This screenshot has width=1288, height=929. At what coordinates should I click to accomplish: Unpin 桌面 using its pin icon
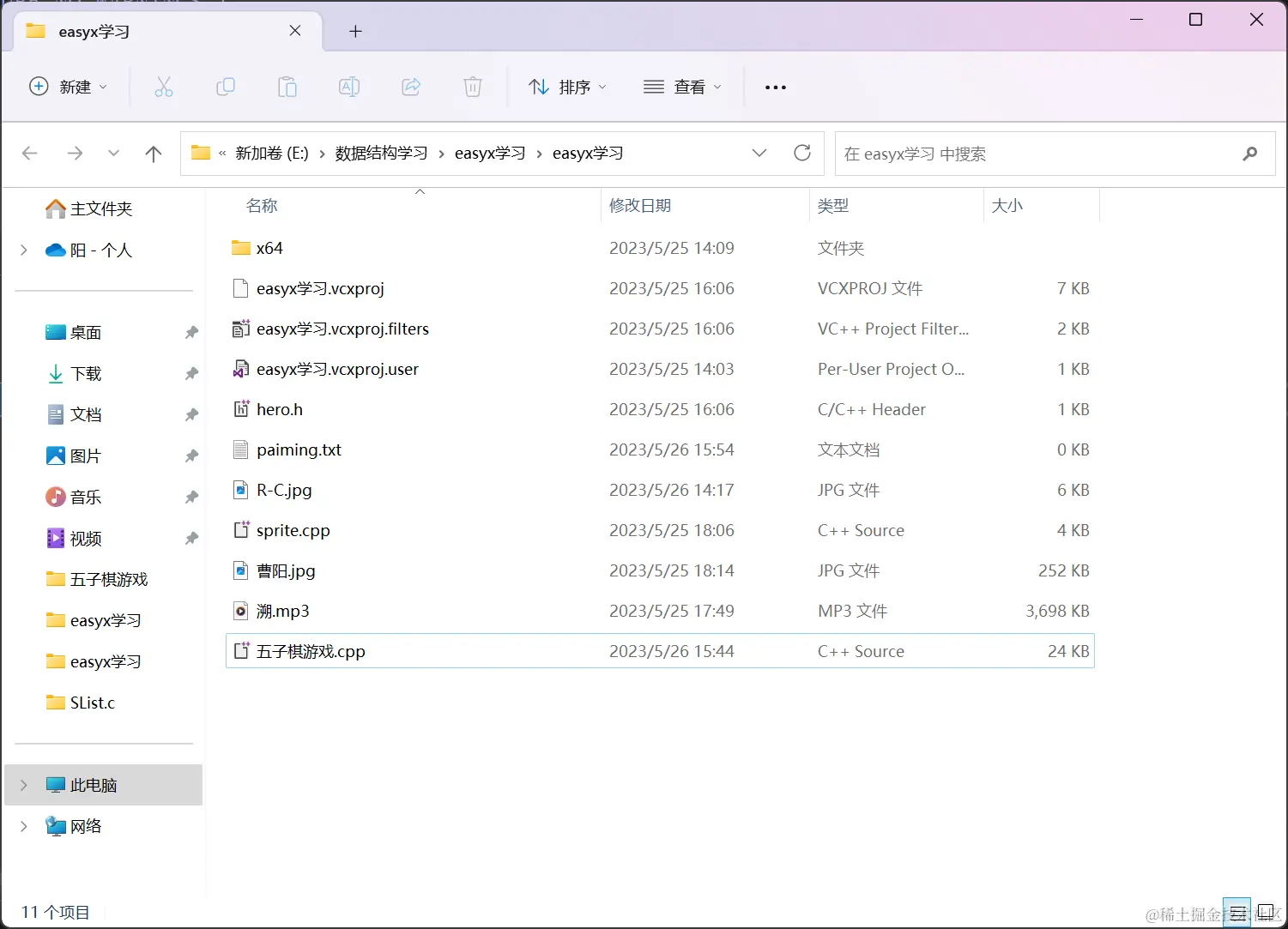click(x=191, y=332)
